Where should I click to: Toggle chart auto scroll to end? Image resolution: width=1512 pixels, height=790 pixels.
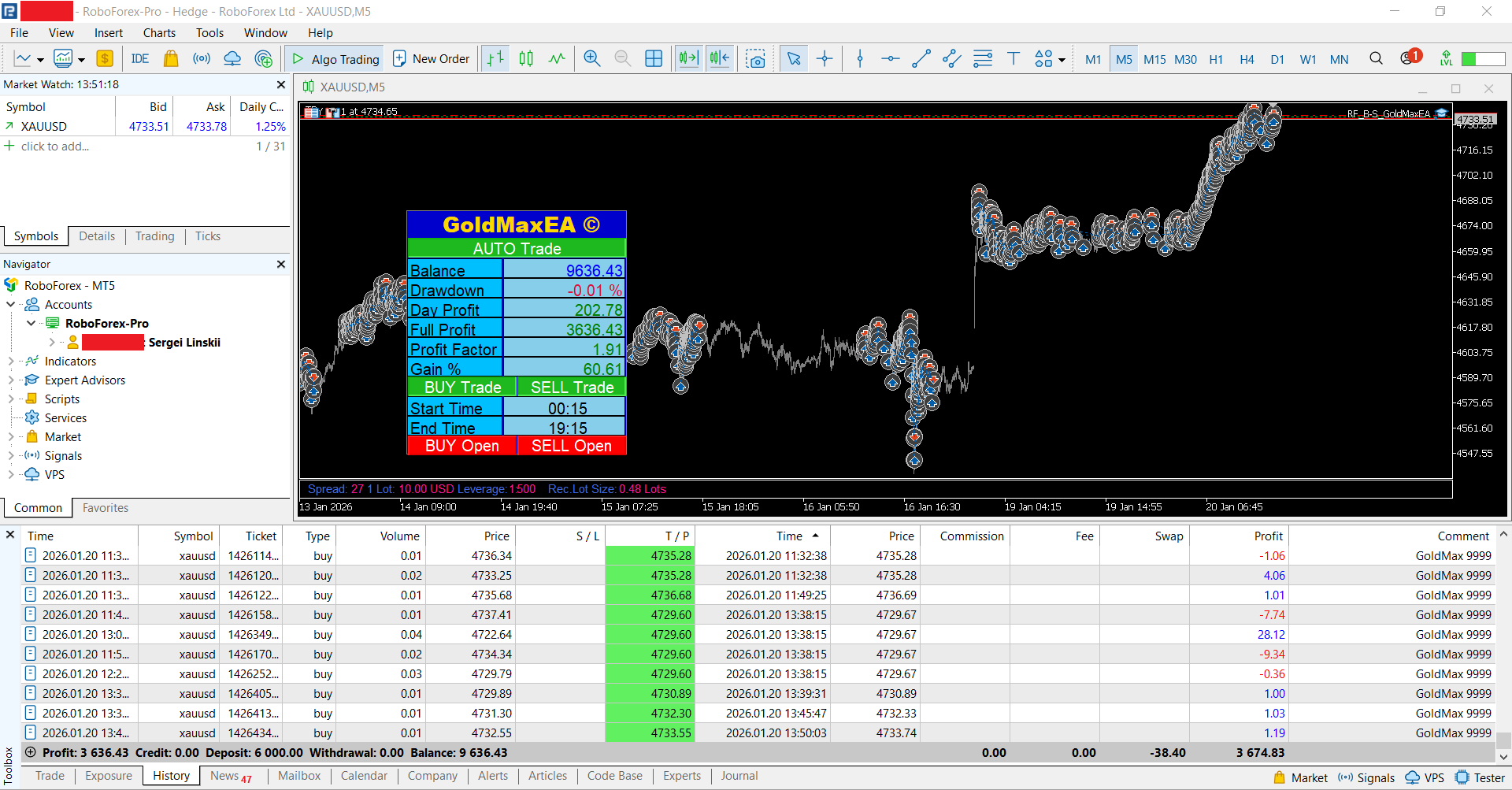click(x=688, y=59)
